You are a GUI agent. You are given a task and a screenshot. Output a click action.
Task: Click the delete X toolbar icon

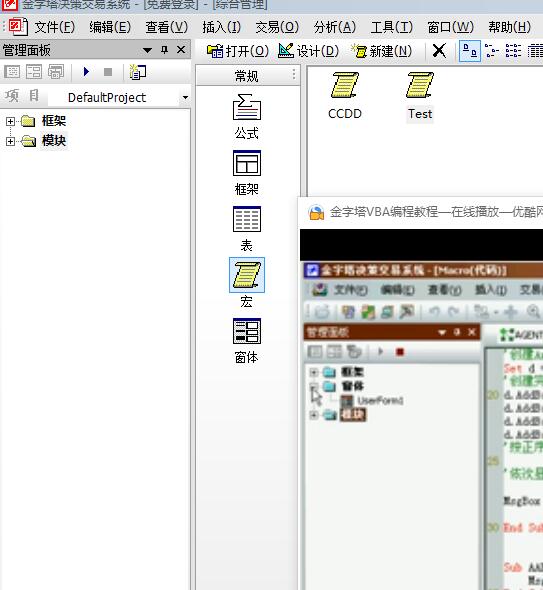click(439, 50)
